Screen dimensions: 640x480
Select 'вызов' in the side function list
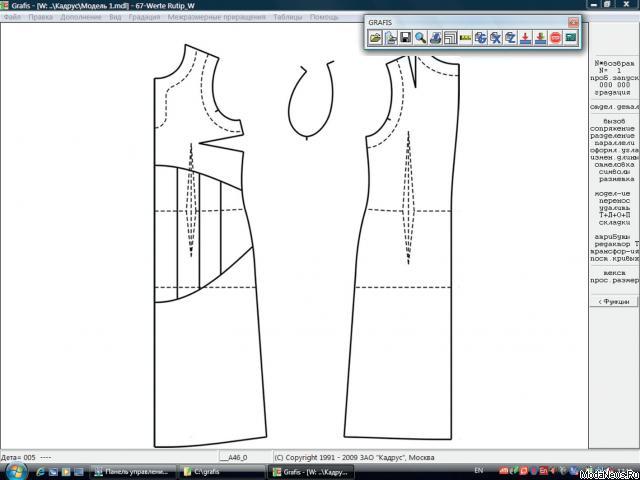(614, 121)
